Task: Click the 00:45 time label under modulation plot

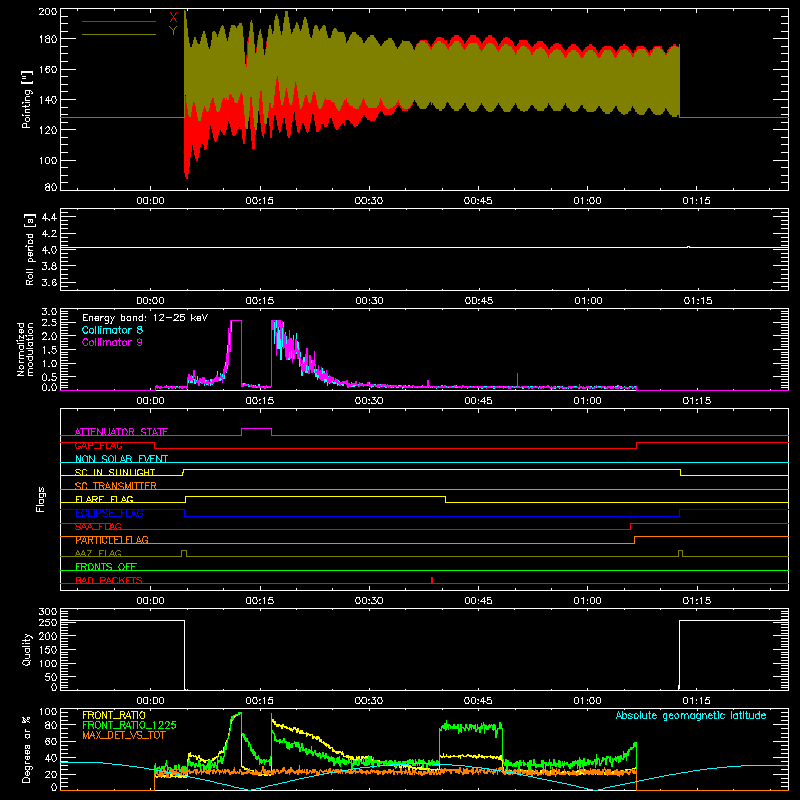Action: (478, 401)
